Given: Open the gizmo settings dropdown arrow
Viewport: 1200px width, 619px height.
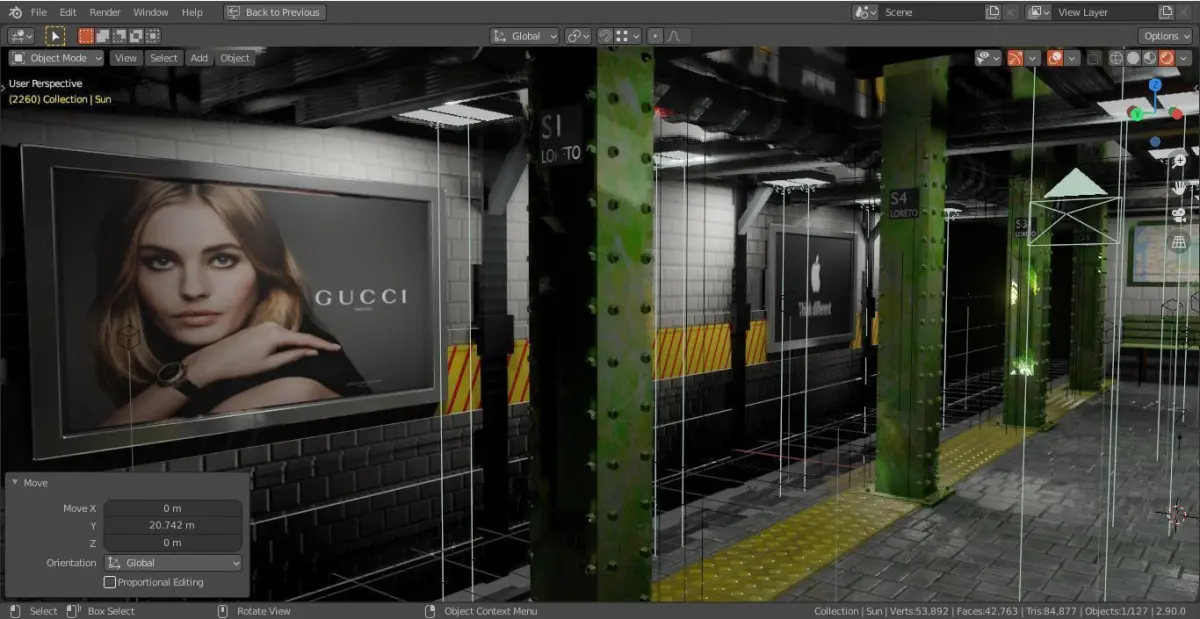Looking at the screenshot, I should point(1033,58).
